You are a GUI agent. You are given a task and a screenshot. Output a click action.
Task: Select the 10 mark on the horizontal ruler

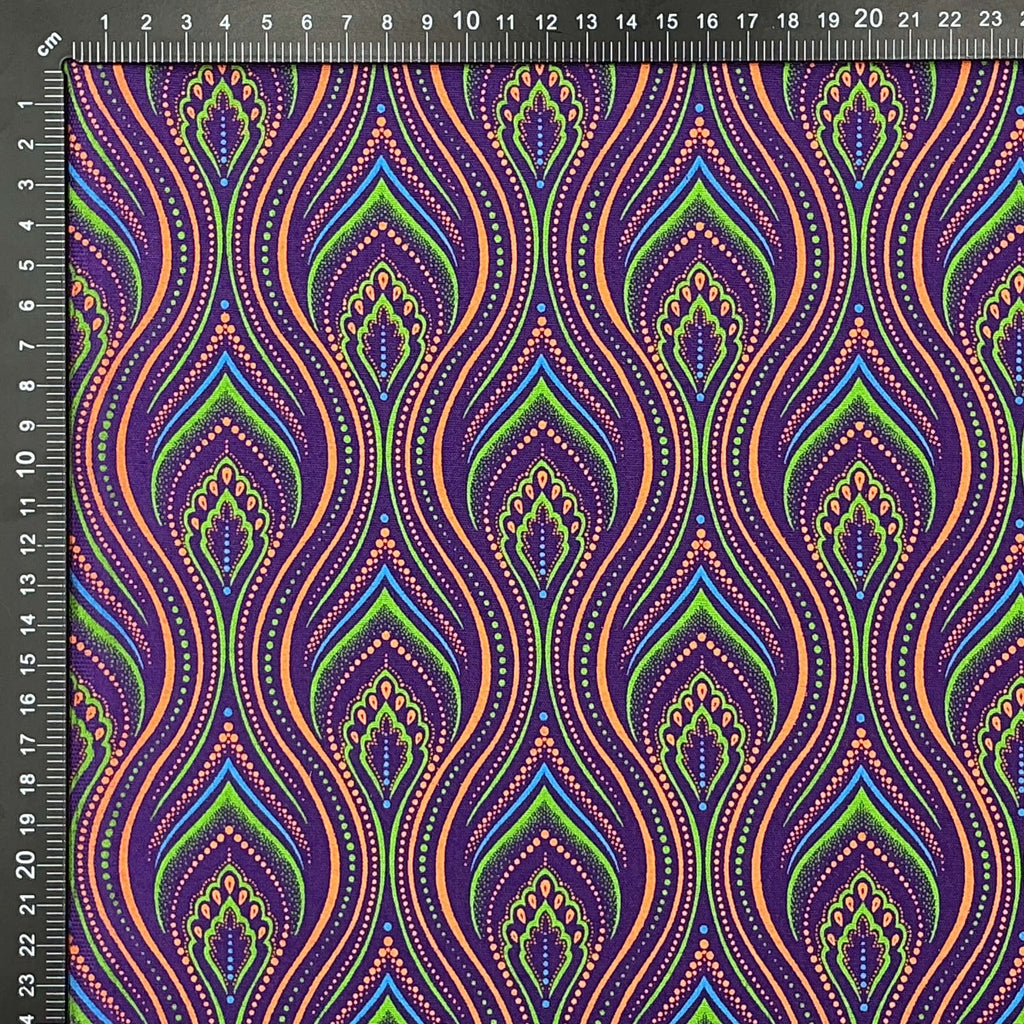coord(466,21)
